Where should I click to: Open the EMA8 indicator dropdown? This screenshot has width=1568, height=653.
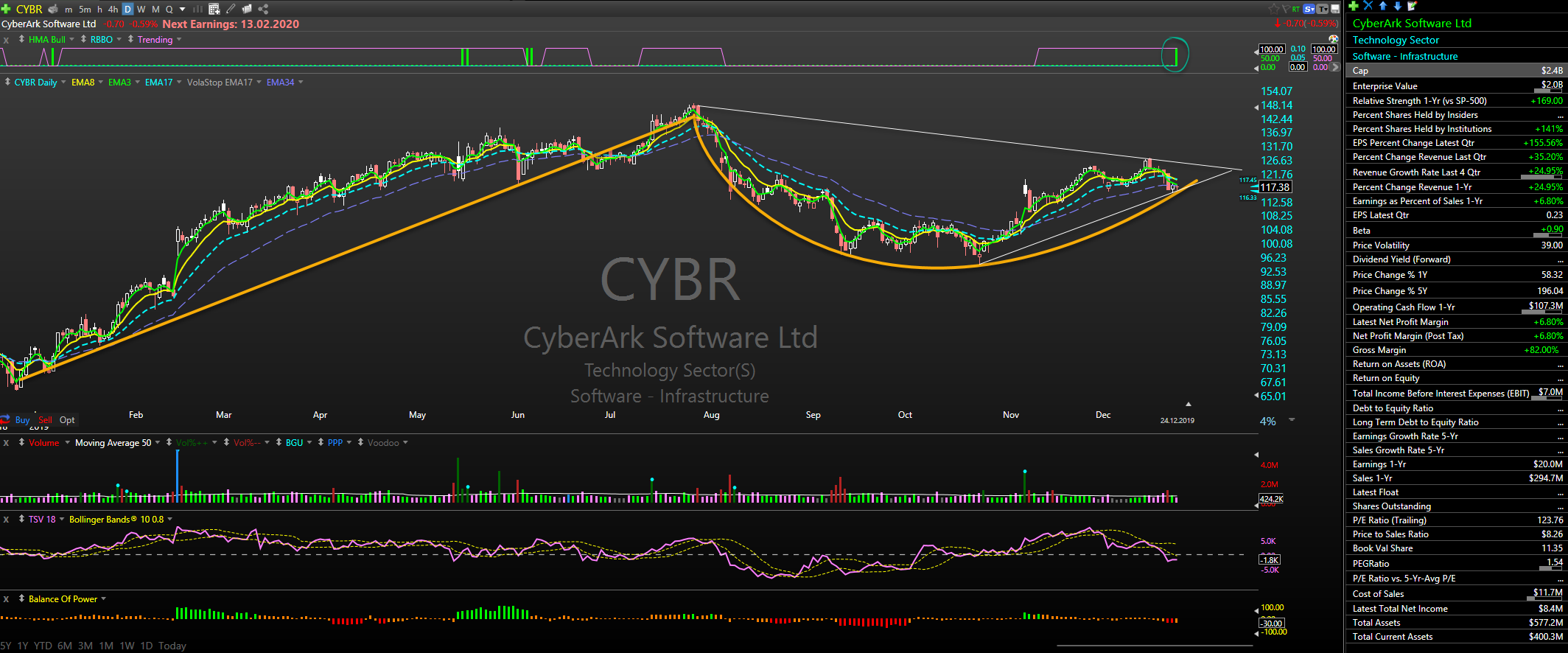pos(100,83)
